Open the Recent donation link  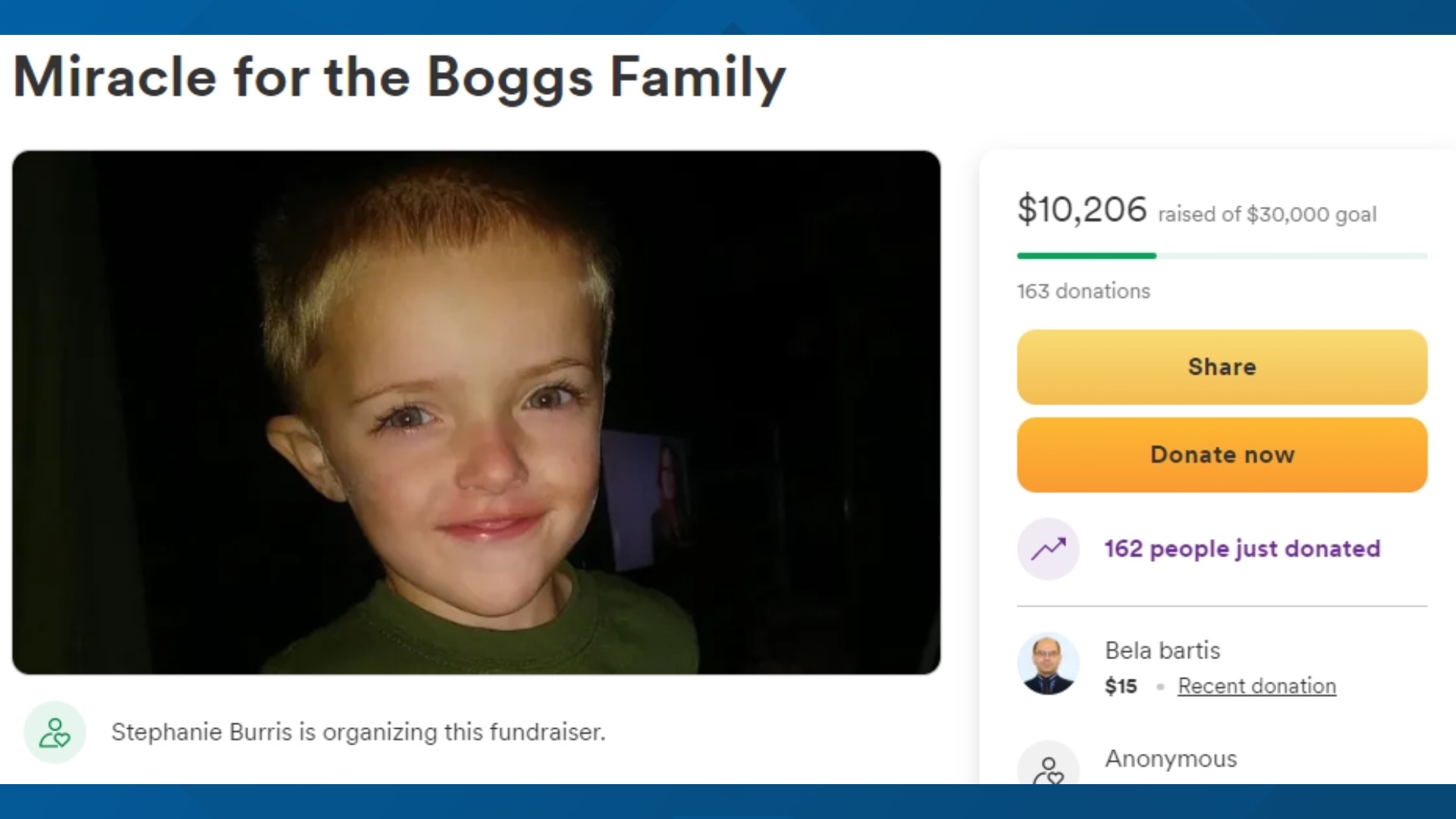(x=1257, y=686)
